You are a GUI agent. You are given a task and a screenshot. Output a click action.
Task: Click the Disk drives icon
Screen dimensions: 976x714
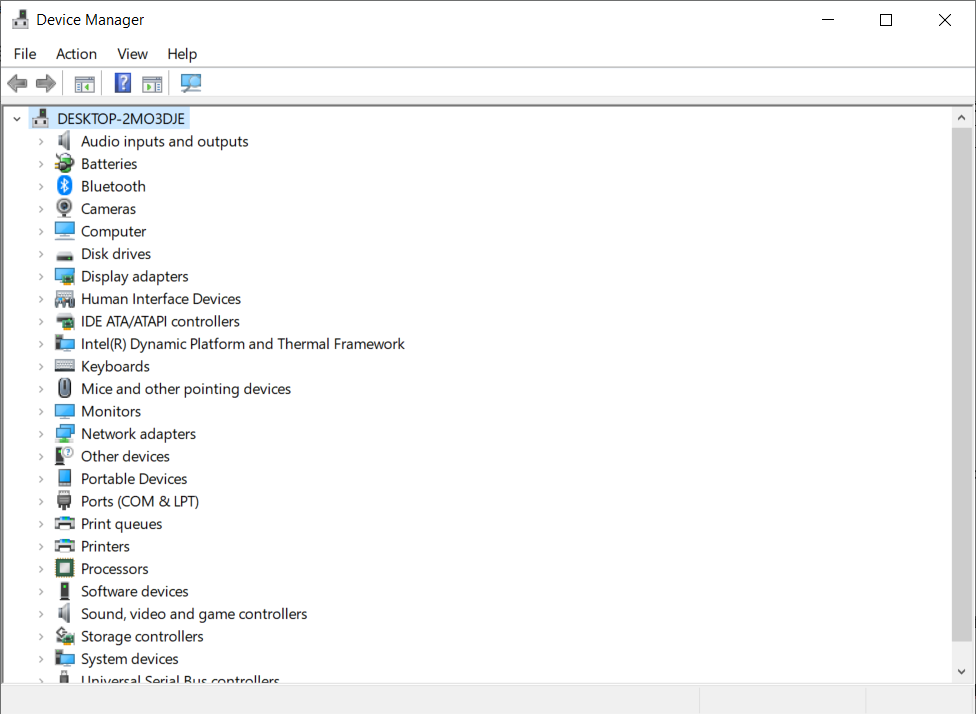(x=64, y=255)
